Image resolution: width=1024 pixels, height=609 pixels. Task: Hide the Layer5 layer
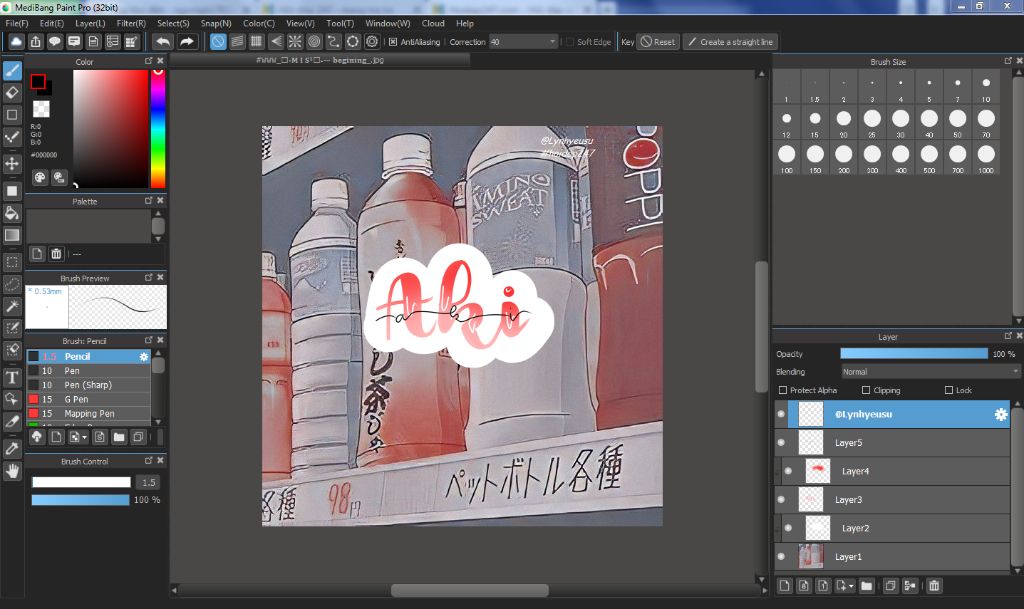781,443
